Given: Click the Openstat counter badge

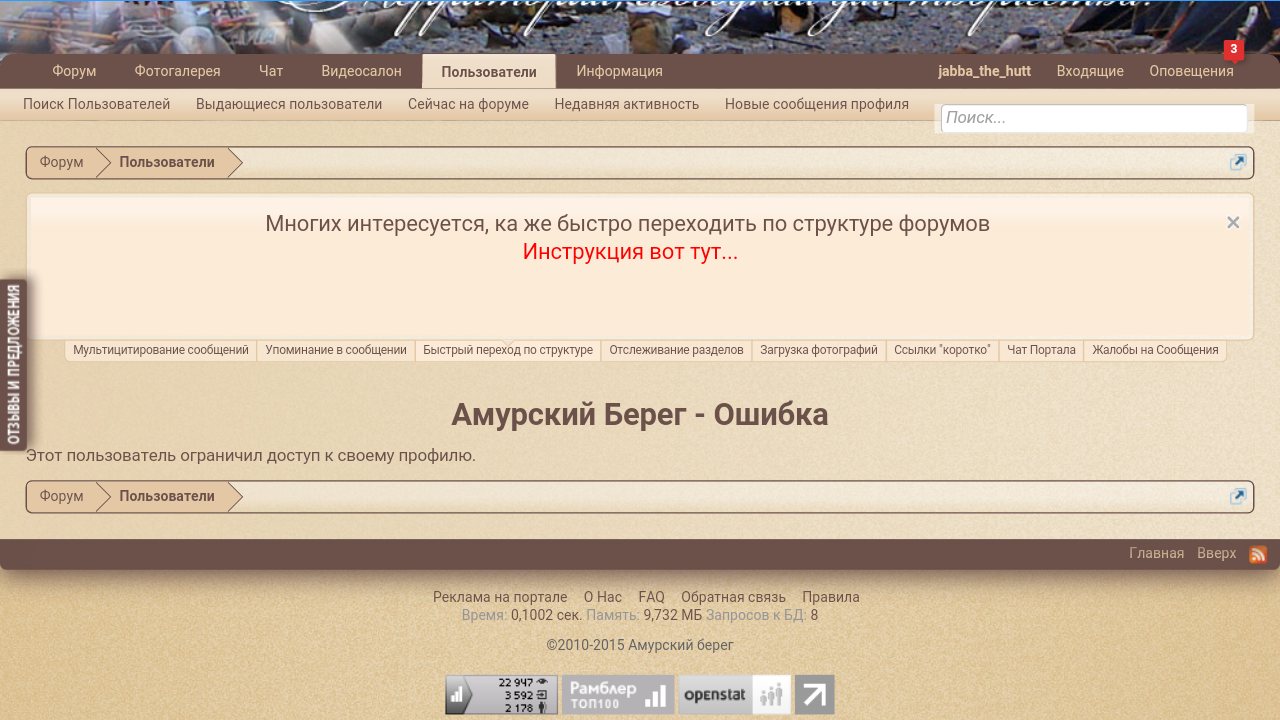Looking at the screenshot, I should 735,695.
